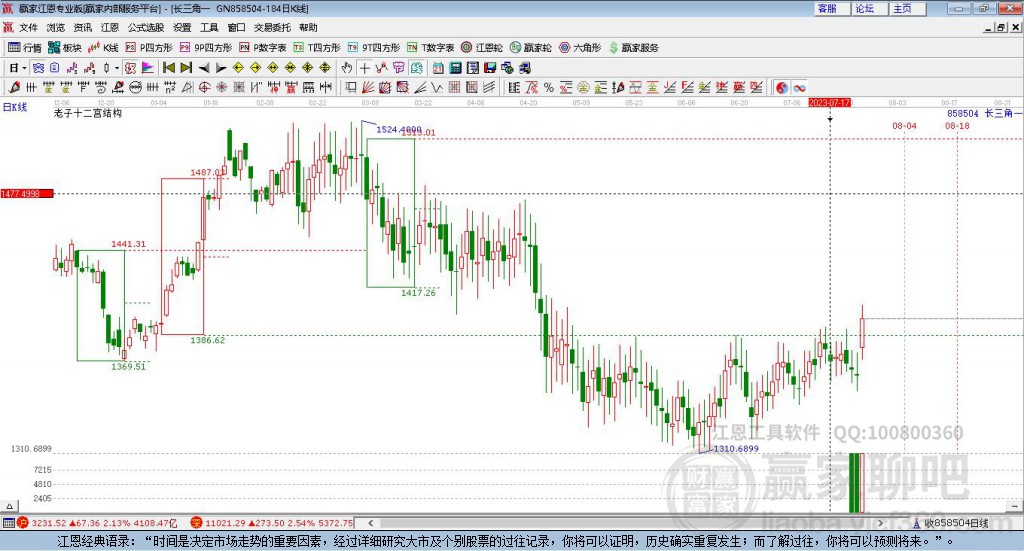The height and width of the screenshot is (551, 1024).
Task: Open the 行情 market quotes view
Action: tap(24, 48)
